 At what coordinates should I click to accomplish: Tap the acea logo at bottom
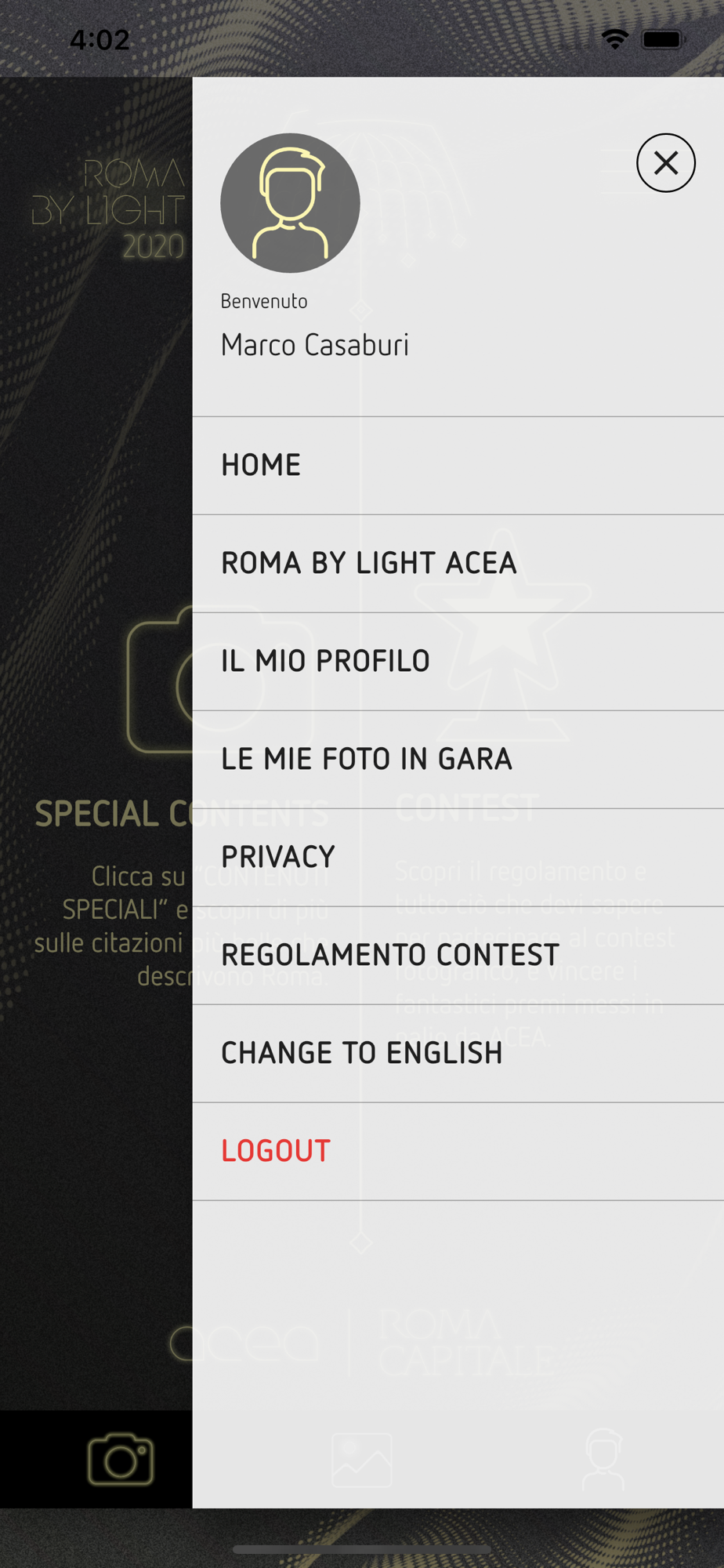(245, 1343)
